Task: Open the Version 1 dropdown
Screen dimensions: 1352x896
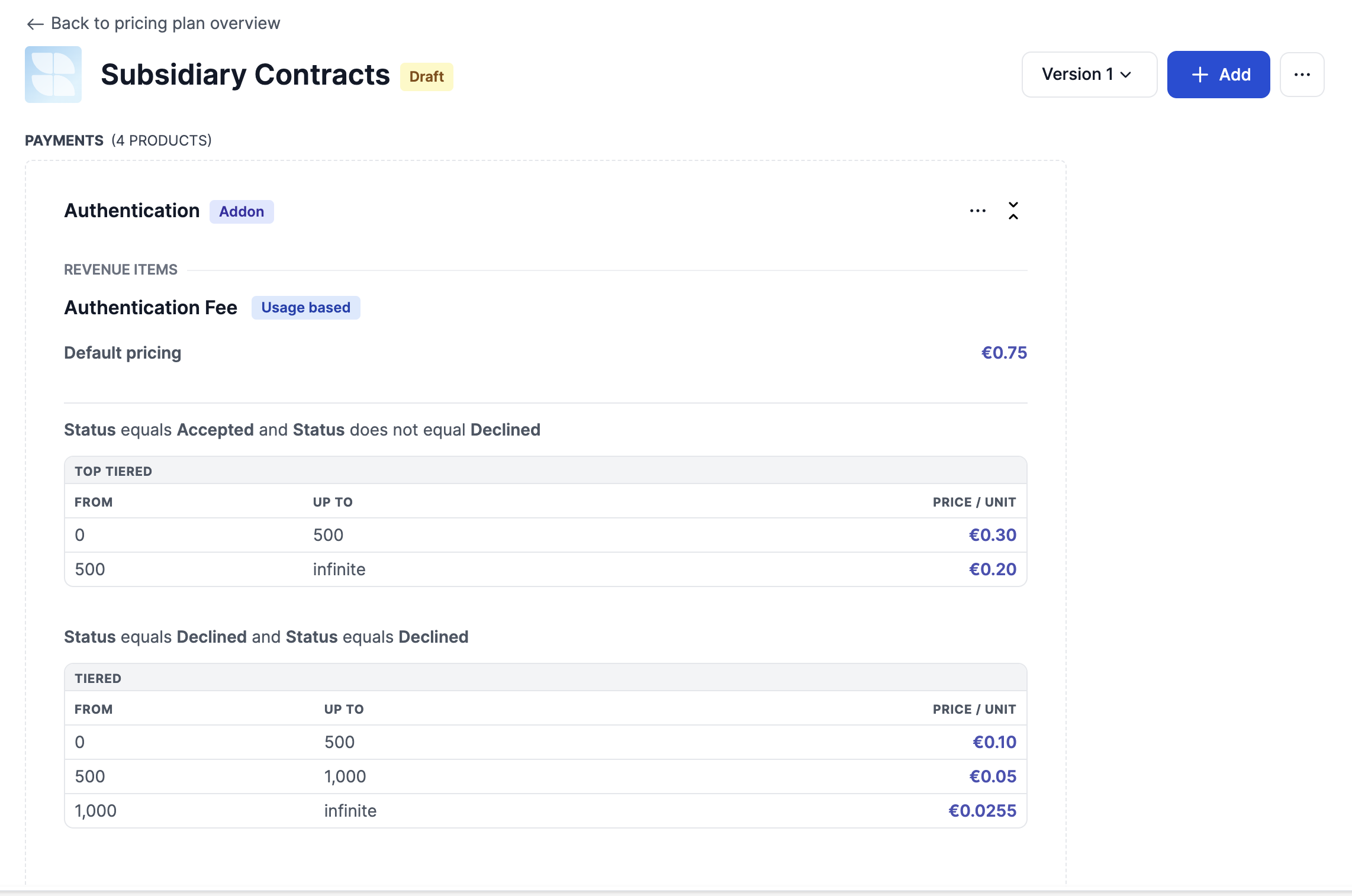Action: [1089, 75]
